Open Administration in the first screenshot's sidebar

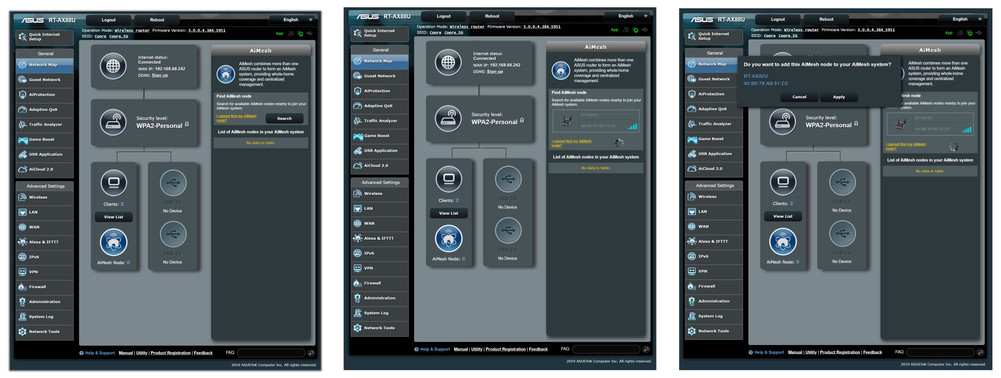(x=45, y=301)
